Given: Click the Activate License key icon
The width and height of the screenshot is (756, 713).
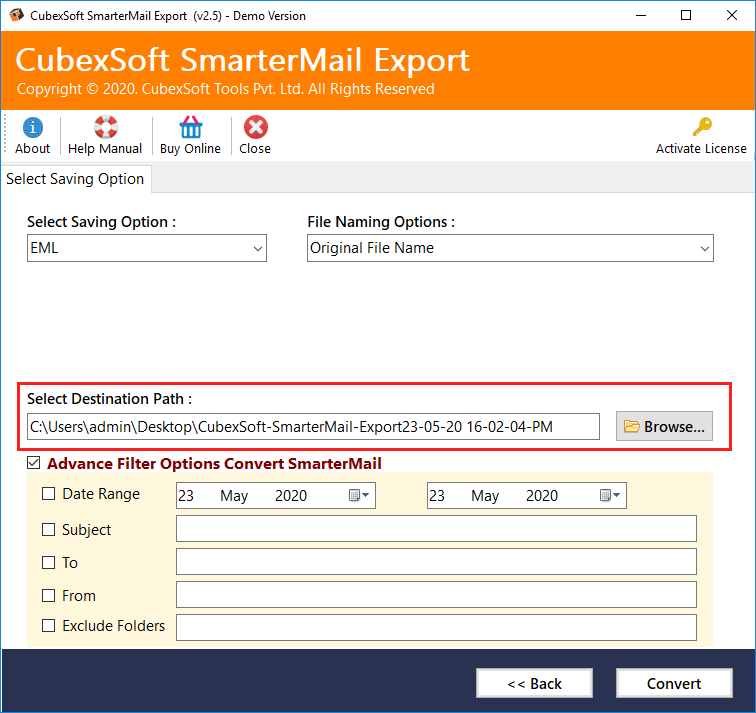Looking at the screenshot, I should tap(702, 127).
